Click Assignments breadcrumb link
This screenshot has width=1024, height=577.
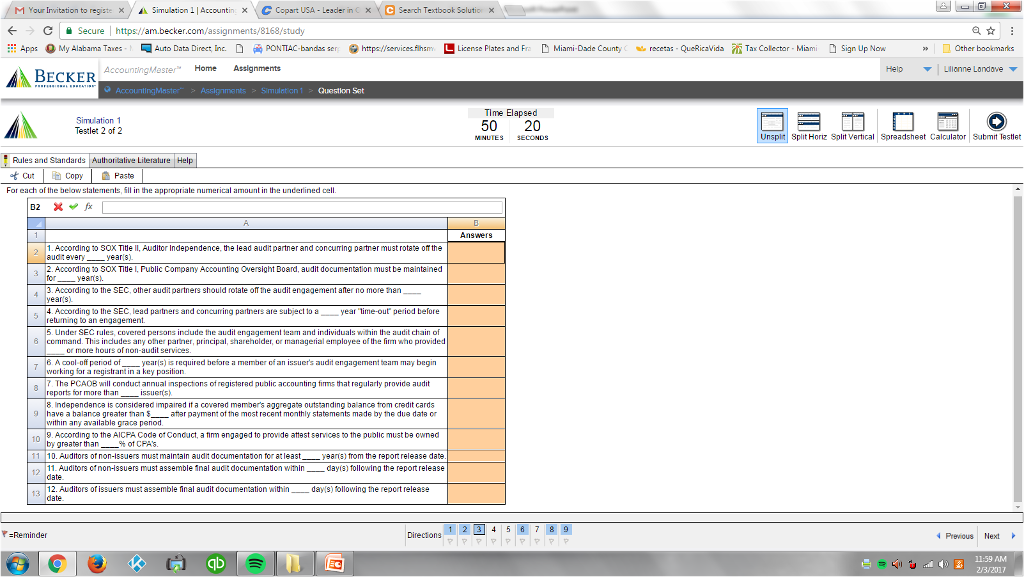[x=223, y=91]
